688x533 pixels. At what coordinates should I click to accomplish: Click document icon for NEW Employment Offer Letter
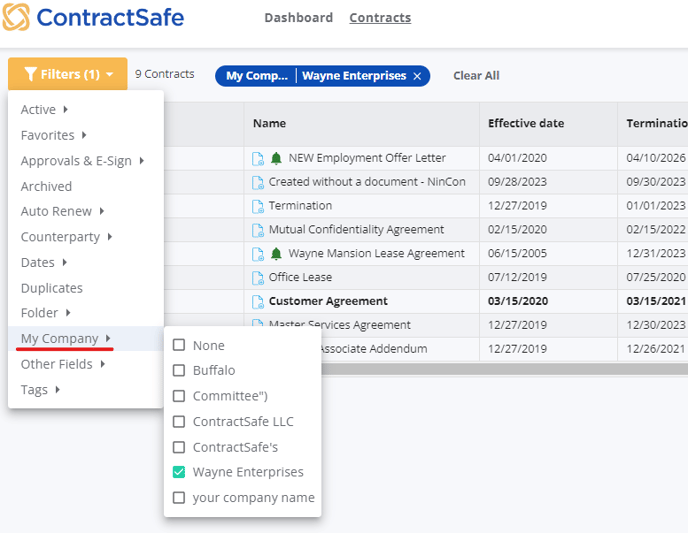click(258, 159)
